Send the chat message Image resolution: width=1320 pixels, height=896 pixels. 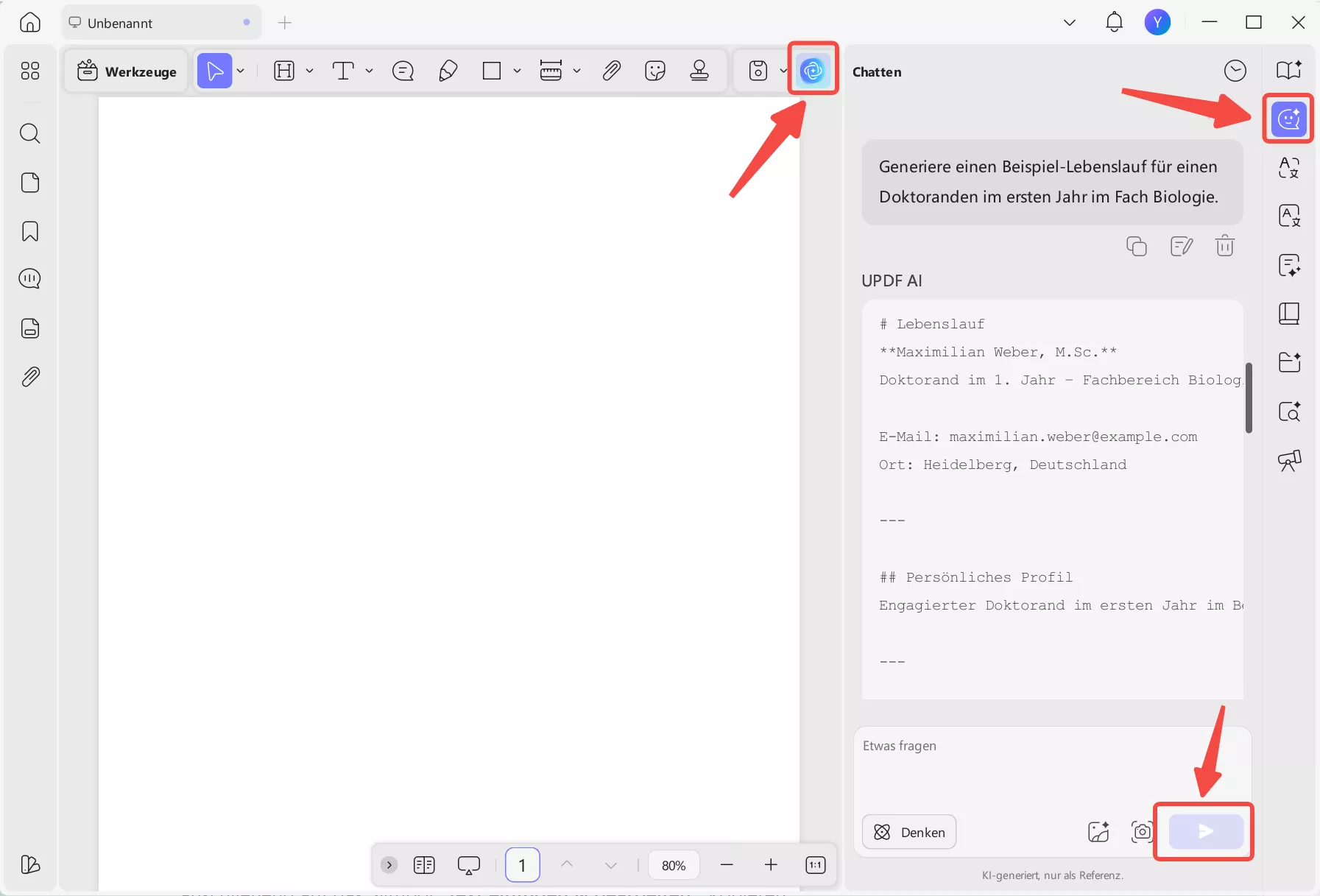pyautogui.click(x=1206, y=831)
